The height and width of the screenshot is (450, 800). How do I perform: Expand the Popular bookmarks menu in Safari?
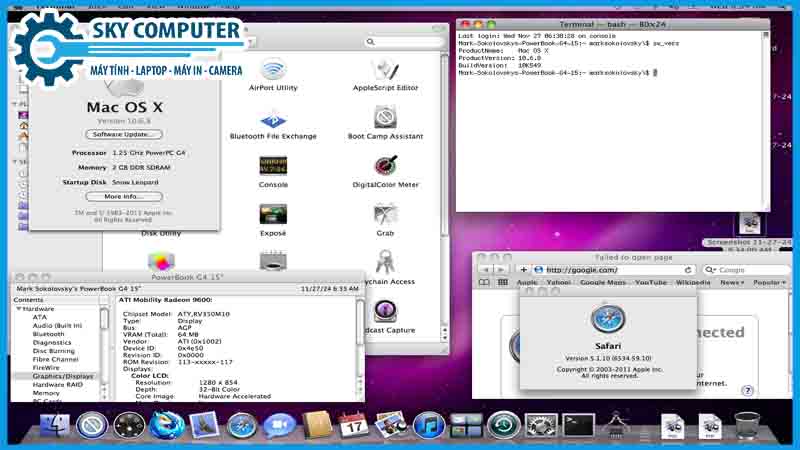768,283
